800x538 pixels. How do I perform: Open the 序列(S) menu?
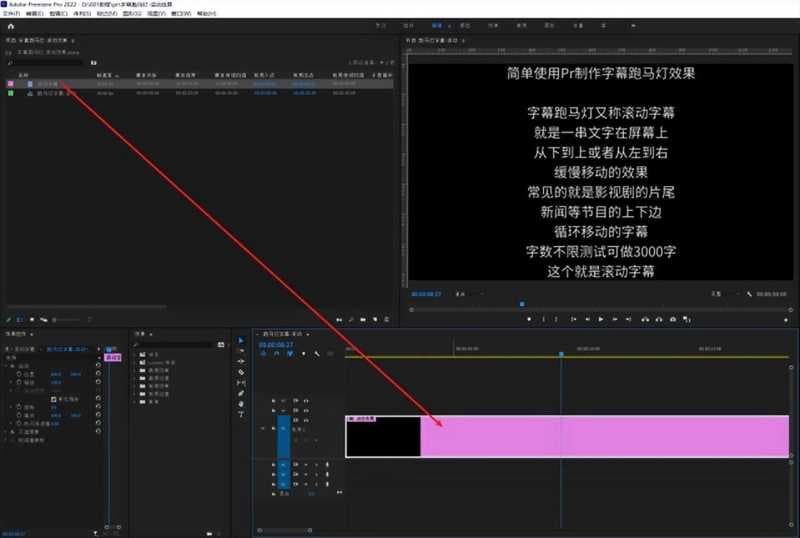pyautogui.click(x=82, y=14)
